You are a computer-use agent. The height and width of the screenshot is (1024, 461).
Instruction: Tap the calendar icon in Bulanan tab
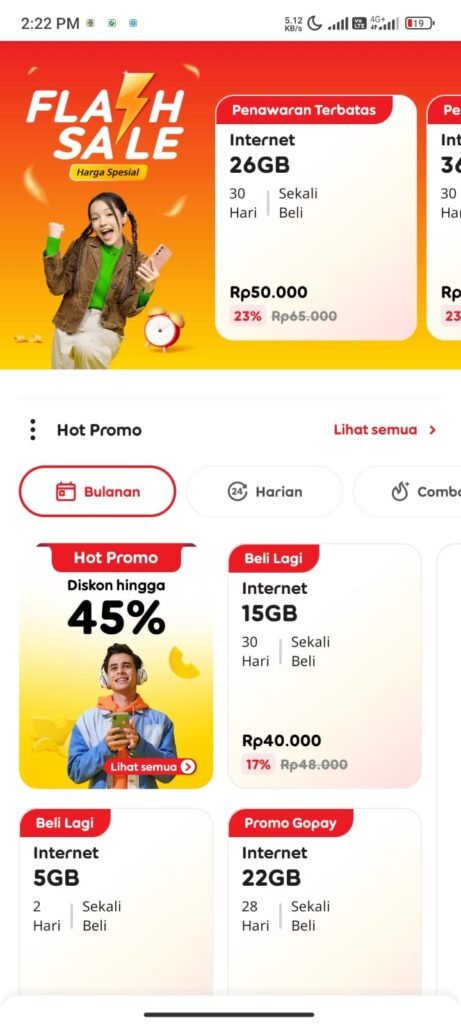[66, 492]
